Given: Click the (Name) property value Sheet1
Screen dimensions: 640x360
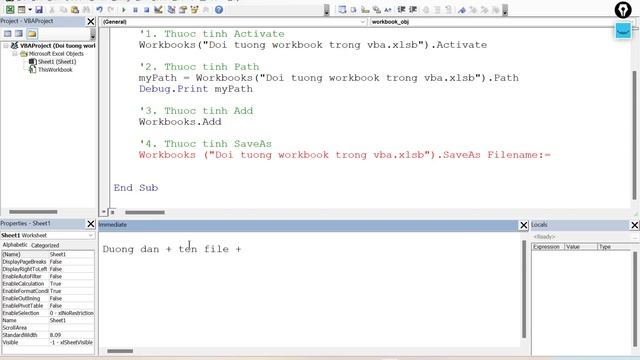Looking at the screenshot, I should [71, 254].
